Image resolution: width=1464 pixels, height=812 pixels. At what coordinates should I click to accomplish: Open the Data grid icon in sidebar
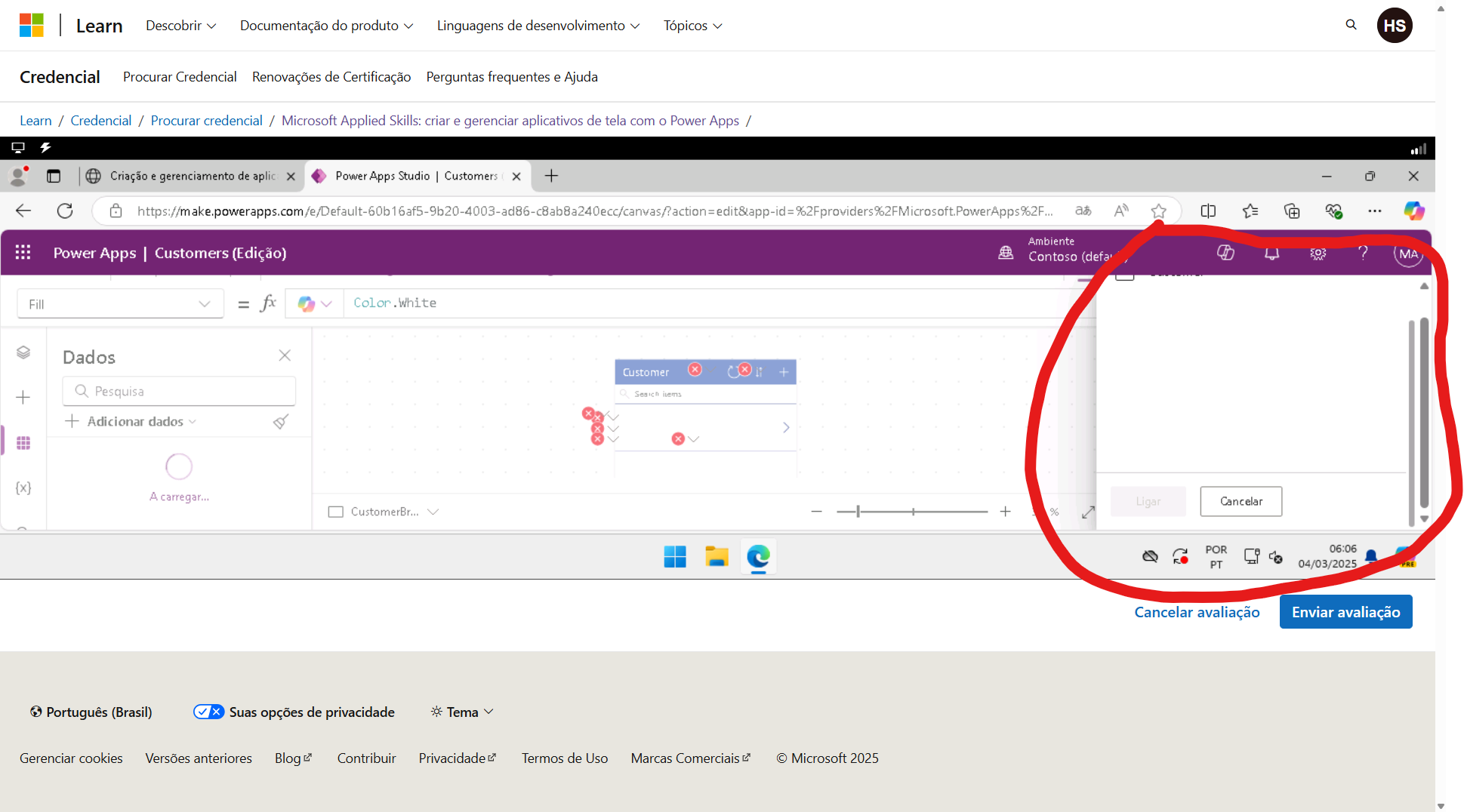pos(23,443)
